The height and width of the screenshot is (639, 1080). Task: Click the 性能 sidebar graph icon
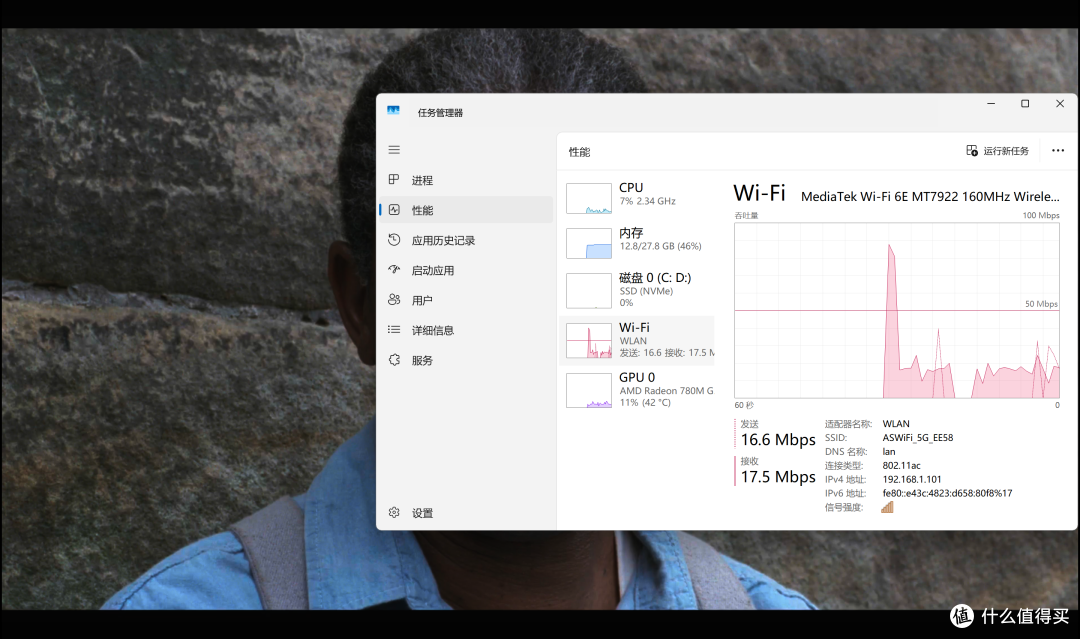coord(394,209)
